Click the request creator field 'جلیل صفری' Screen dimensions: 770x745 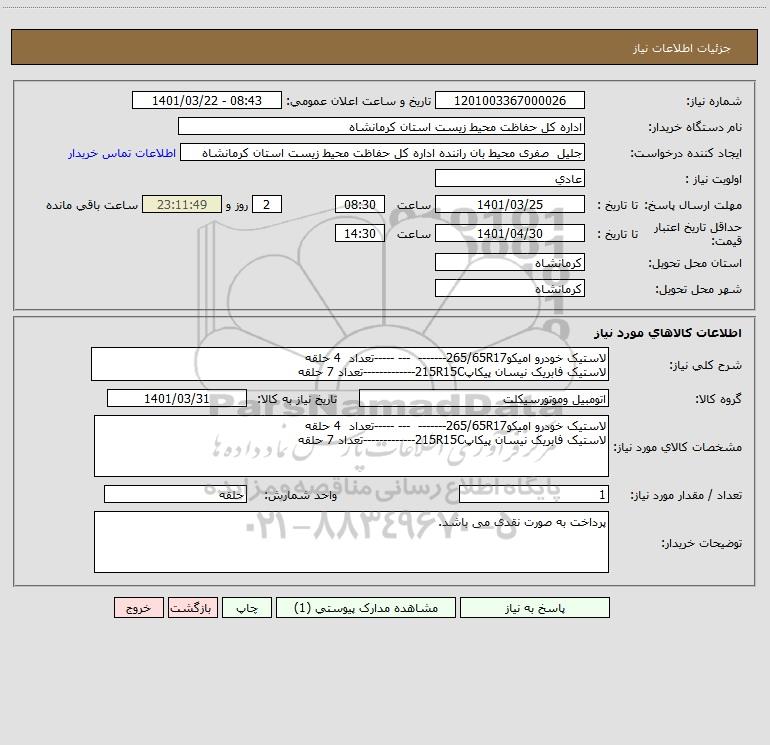[x=383, y=152]
